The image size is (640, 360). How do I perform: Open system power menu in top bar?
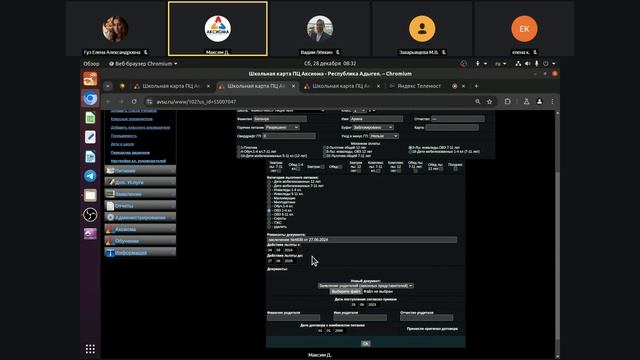(548, 64)
